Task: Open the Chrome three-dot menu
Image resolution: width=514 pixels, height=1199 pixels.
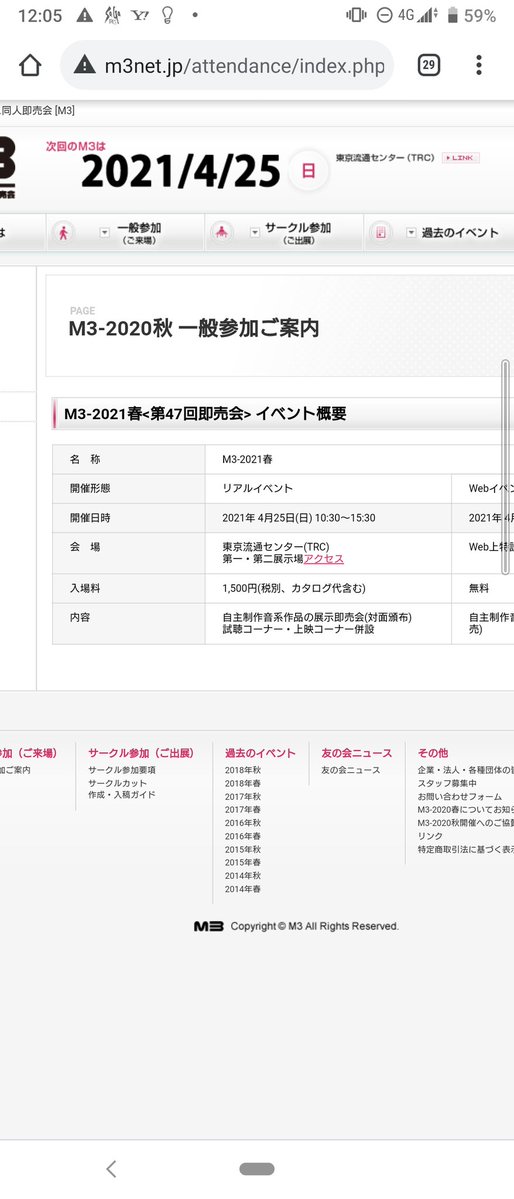Action: coord(479,66)
